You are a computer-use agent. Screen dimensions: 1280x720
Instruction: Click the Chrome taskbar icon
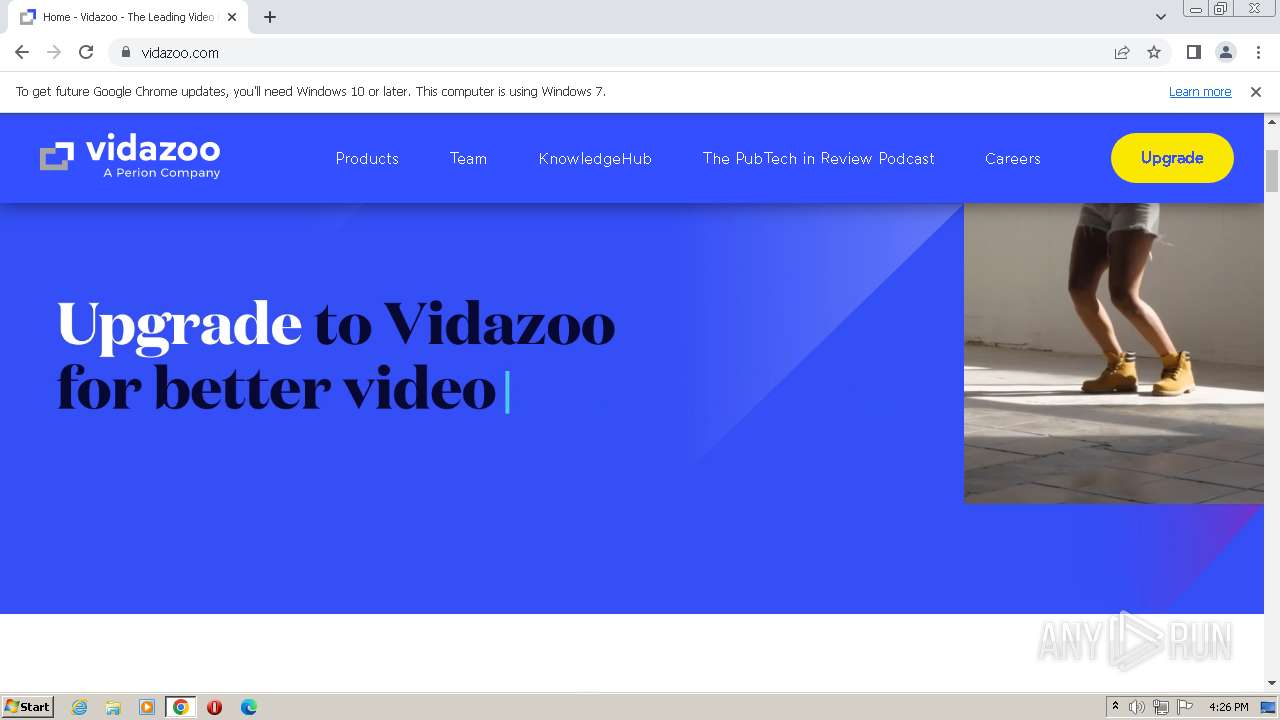(181, 707)
